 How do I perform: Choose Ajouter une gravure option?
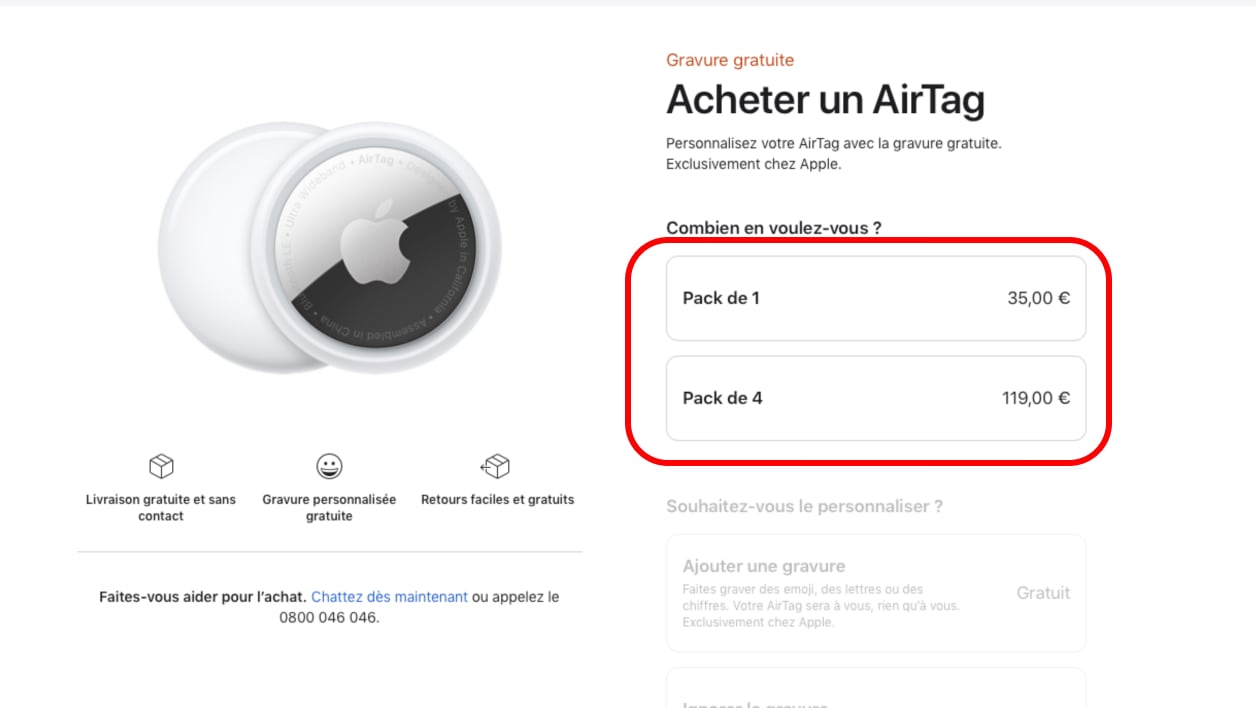tap(876, 593)
